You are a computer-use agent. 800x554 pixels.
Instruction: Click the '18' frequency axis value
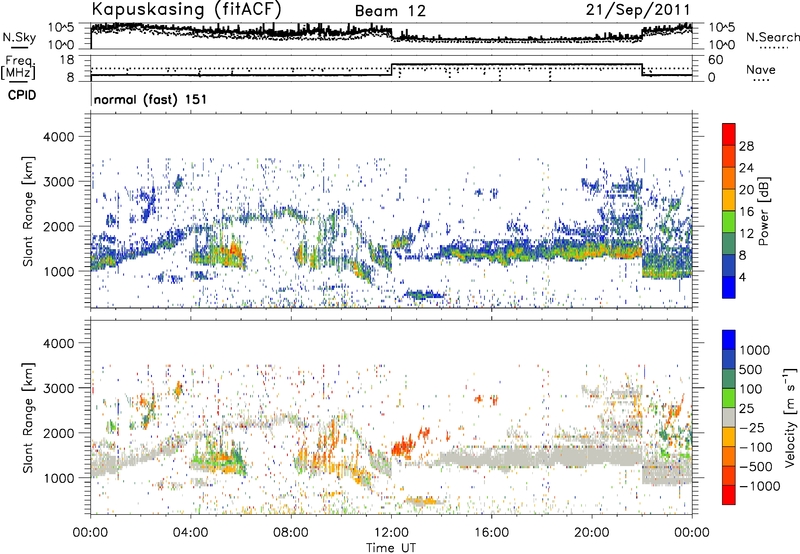coord(67,60)
